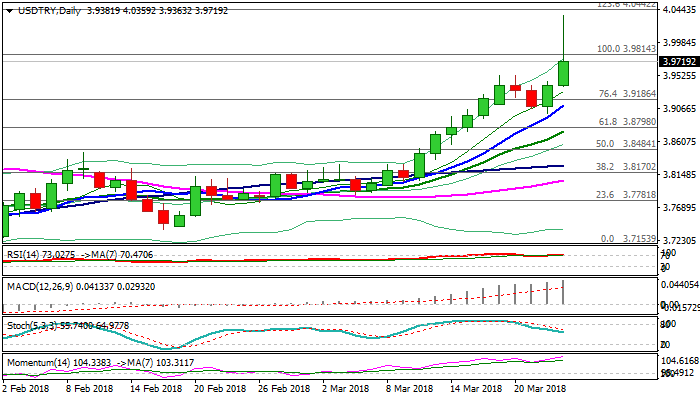
Task: Click the 2 Feb 2018 date label
Action: coord(26,388)
